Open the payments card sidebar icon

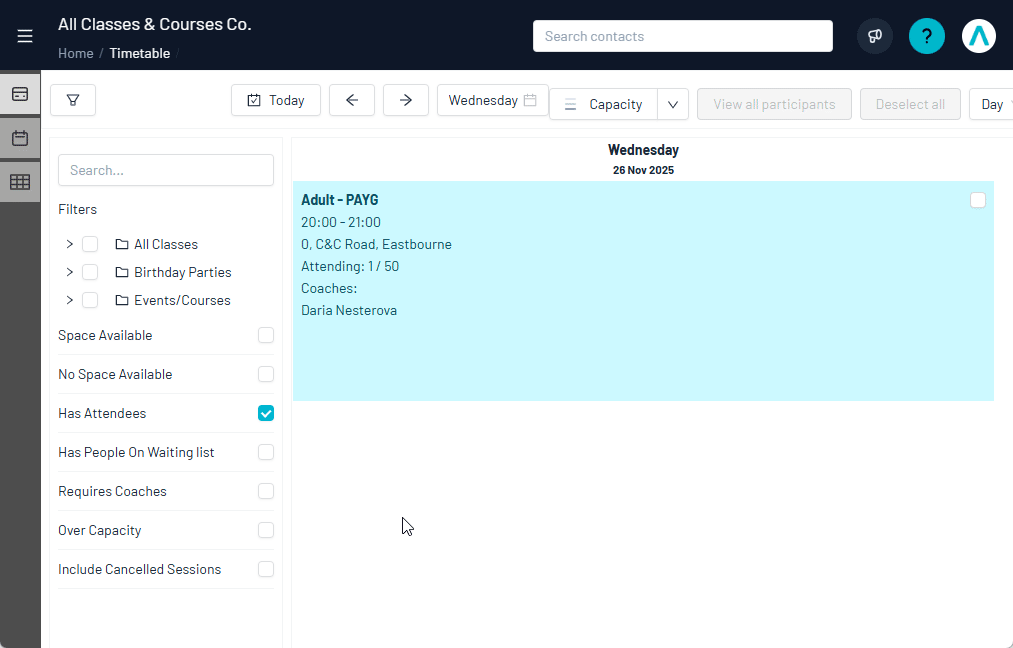click(20, 94)
